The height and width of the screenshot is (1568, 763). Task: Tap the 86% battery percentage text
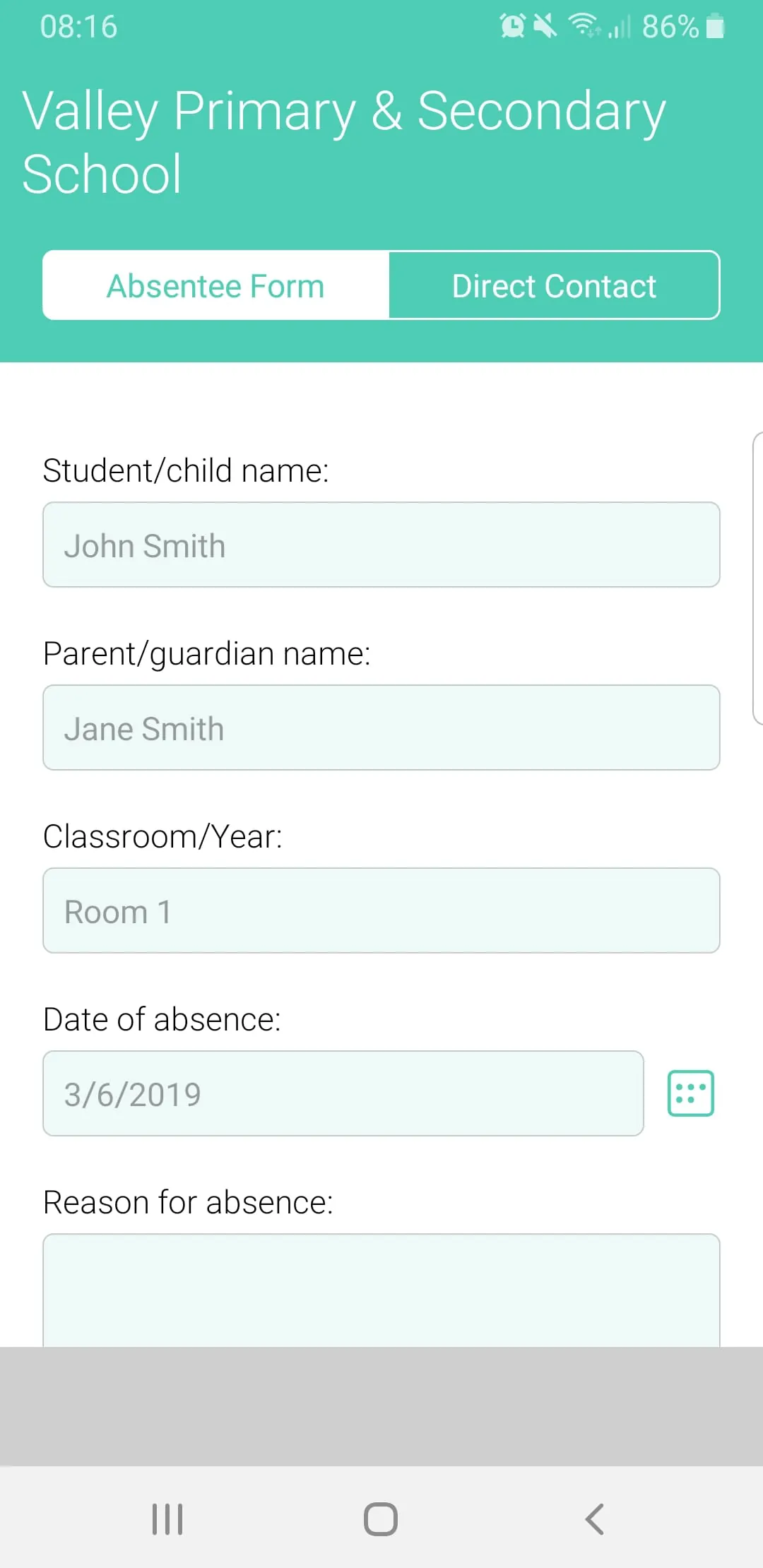pos(670,27)
